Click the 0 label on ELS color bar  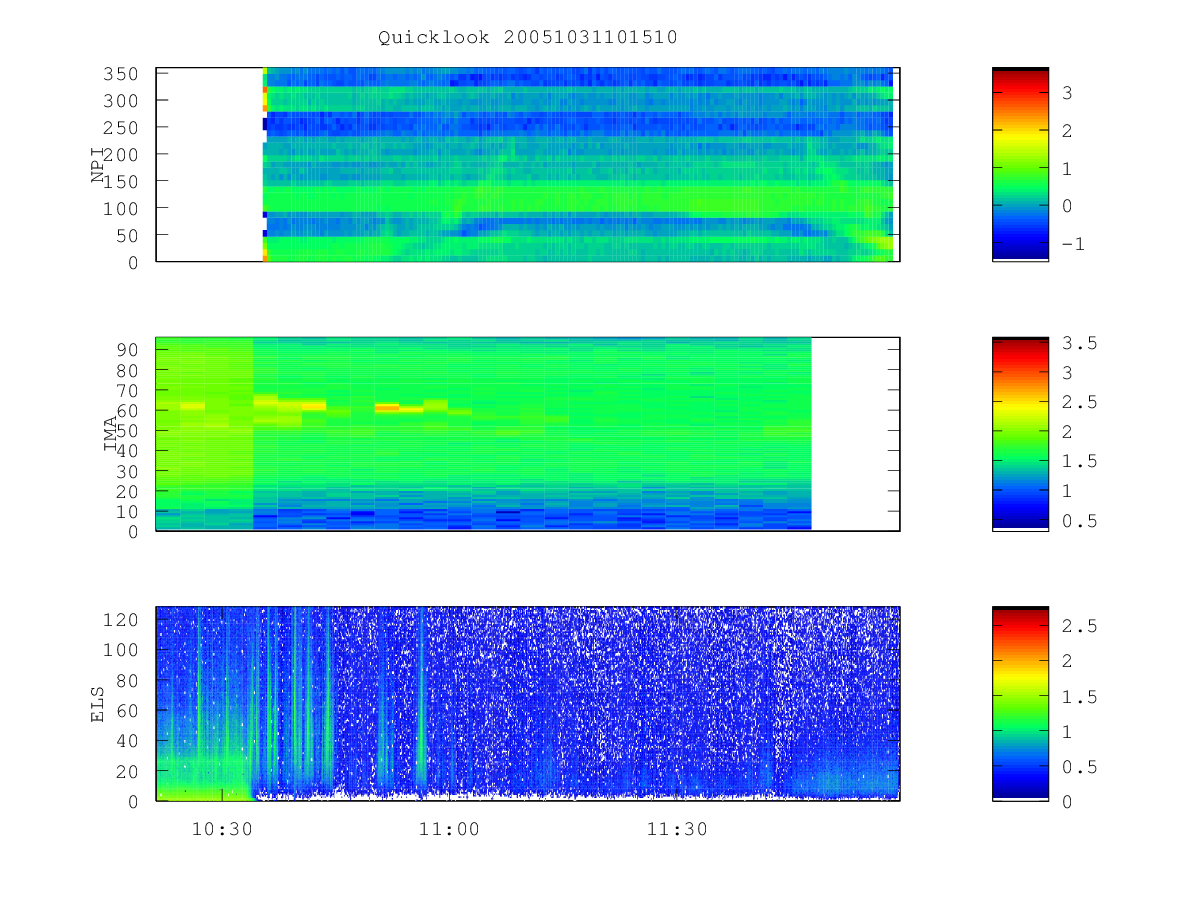[x=1068, y=801]
